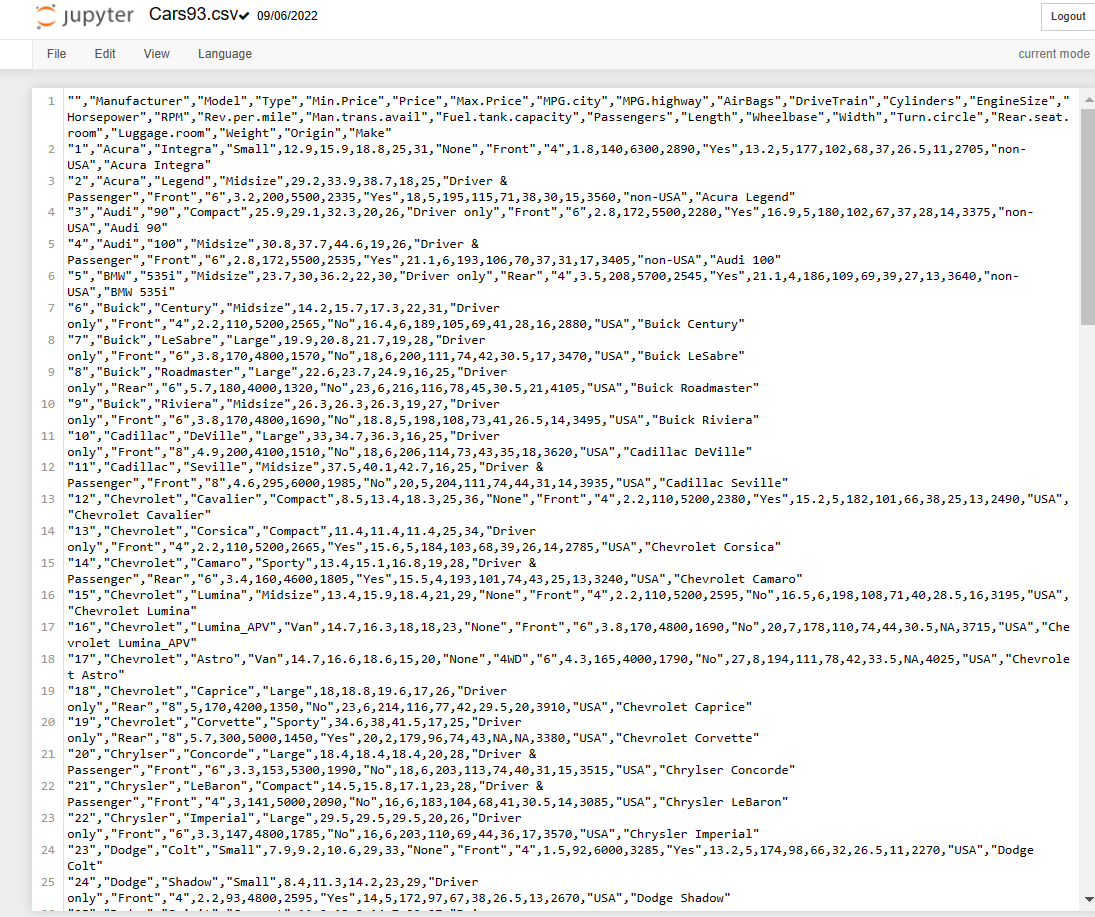Screen dimensions: 1095x917
Task: Open the Language menu
Action: click(x=224, y=53)
